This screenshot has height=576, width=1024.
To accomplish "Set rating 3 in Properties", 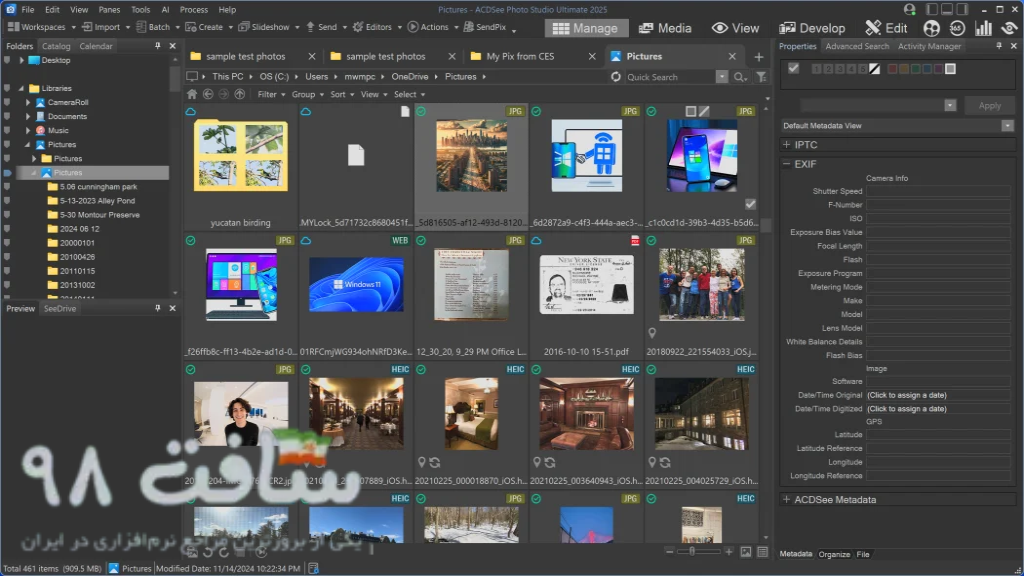I will (x=840, y=69).
